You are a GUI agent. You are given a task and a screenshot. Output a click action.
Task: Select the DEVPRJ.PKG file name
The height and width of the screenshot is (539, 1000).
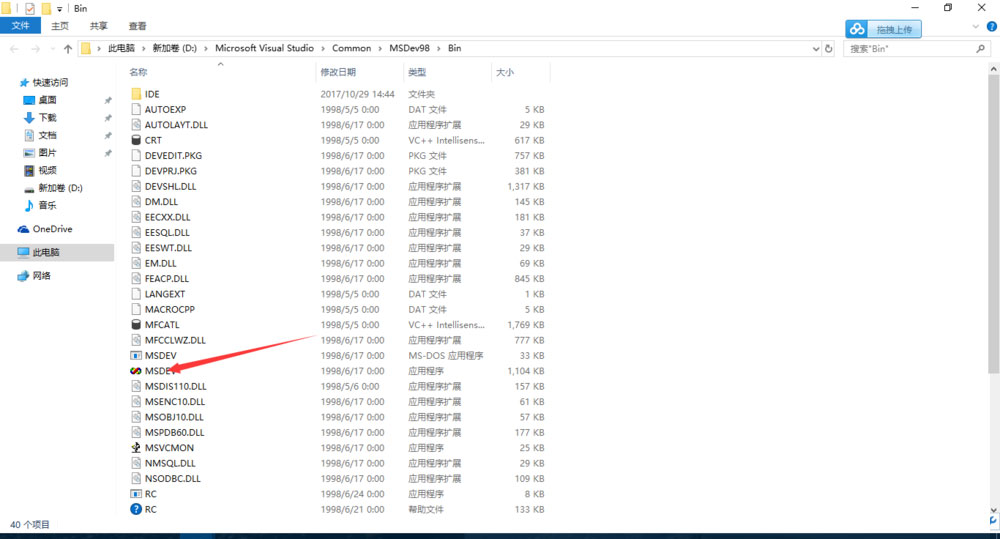[x=170, y=171]
